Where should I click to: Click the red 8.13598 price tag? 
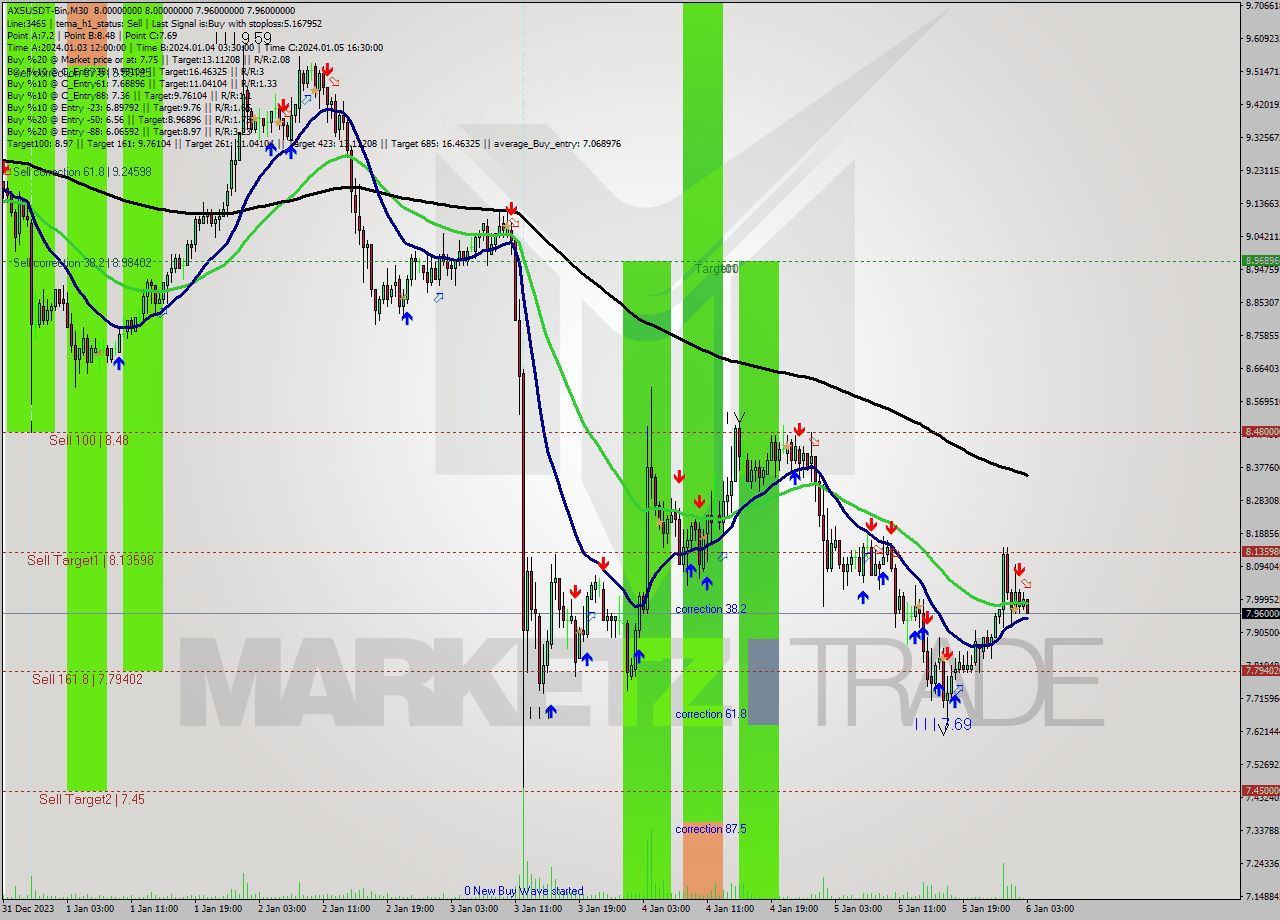point(1260,552)
